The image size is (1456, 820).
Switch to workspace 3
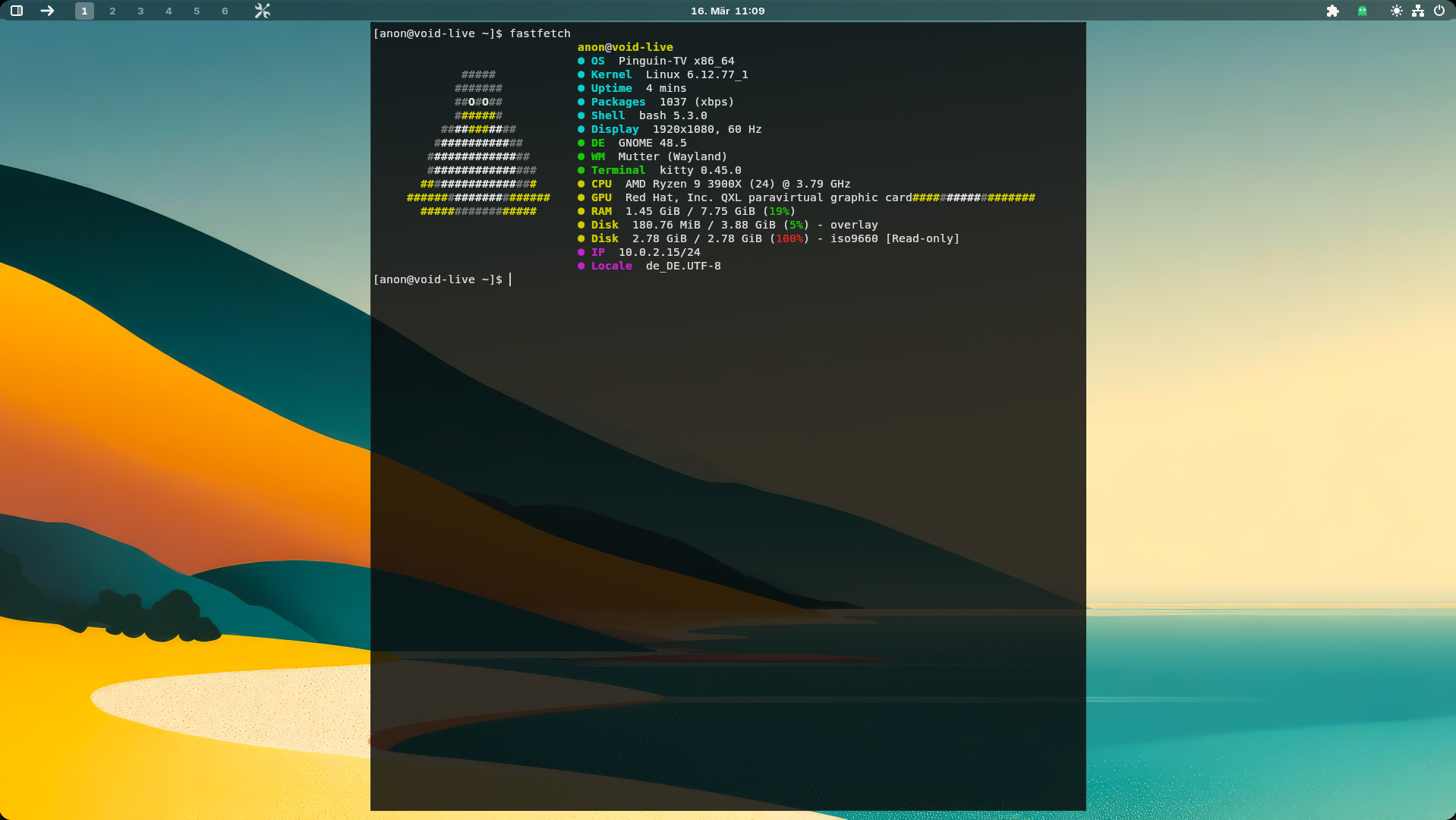coord(140,11)
